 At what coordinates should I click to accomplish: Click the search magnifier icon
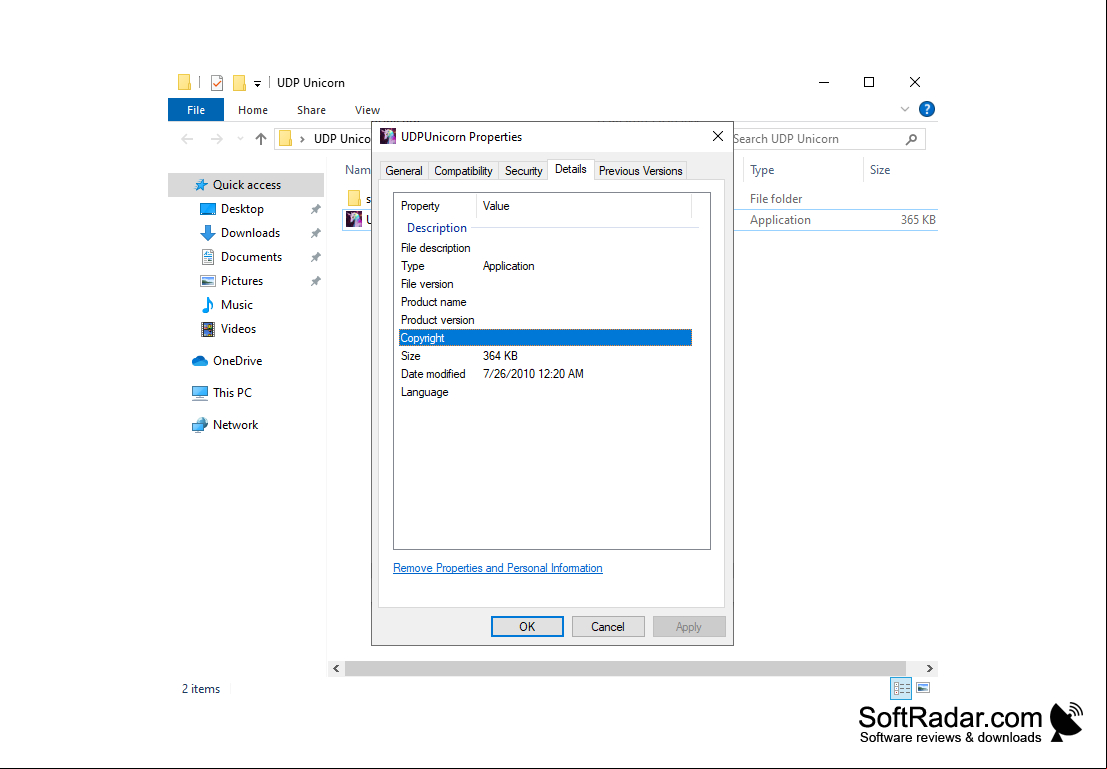click(x=911, y=139)
